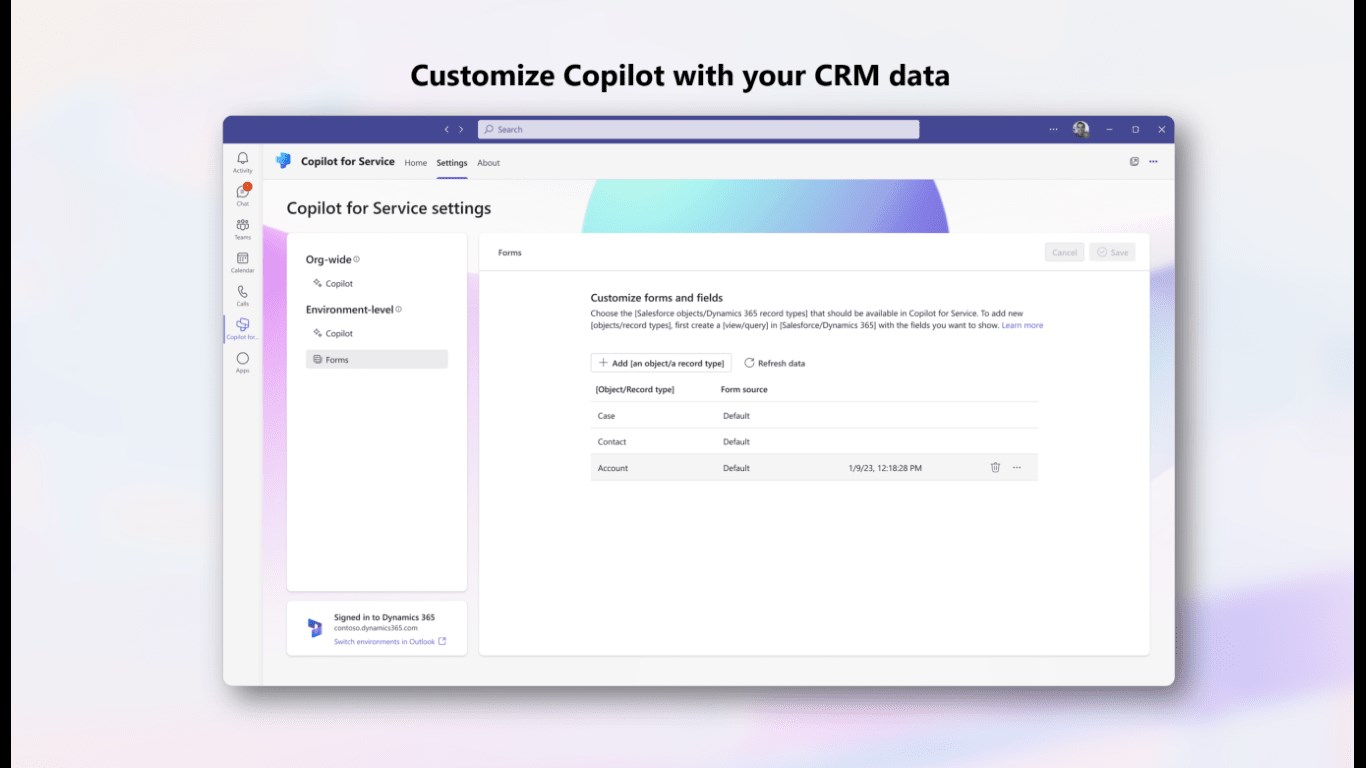The width and height of the screenshot is (1366, 768).
Task: Click Default in the Contact row
Action: coord(736,442)
